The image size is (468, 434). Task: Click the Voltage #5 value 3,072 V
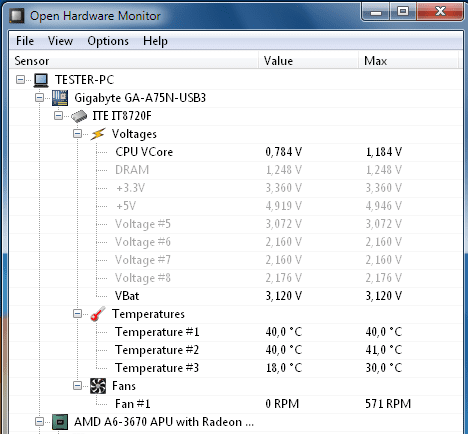click(284, 224)
